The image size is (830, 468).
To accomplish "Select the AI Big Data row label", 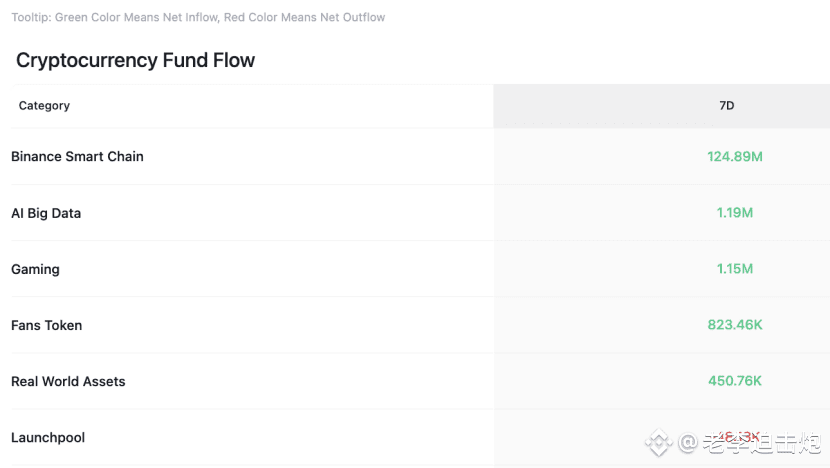I will tap(46, 213).
